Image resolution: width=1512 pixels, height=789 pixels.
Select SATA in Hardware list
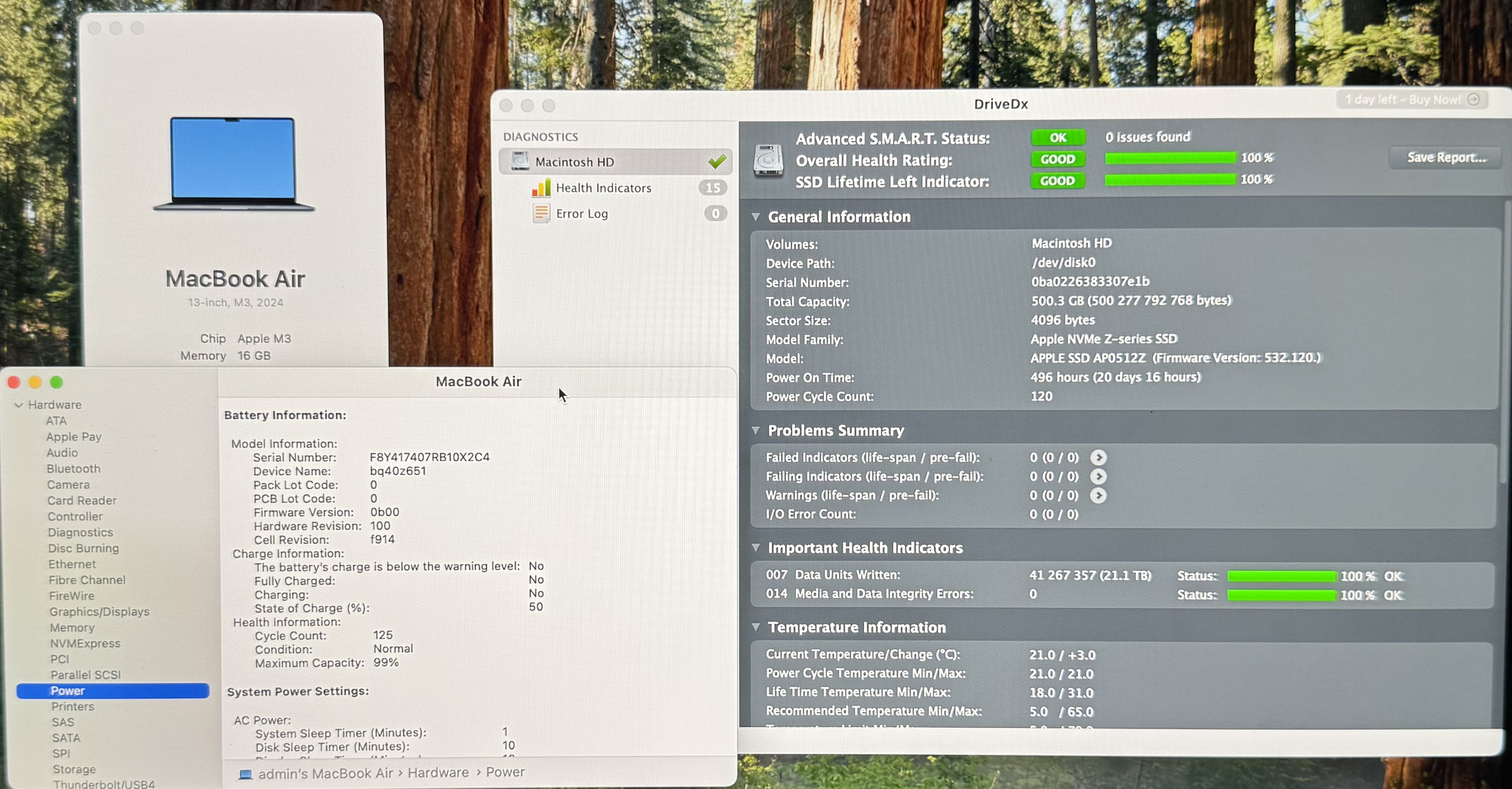click(x=66, y=738)
